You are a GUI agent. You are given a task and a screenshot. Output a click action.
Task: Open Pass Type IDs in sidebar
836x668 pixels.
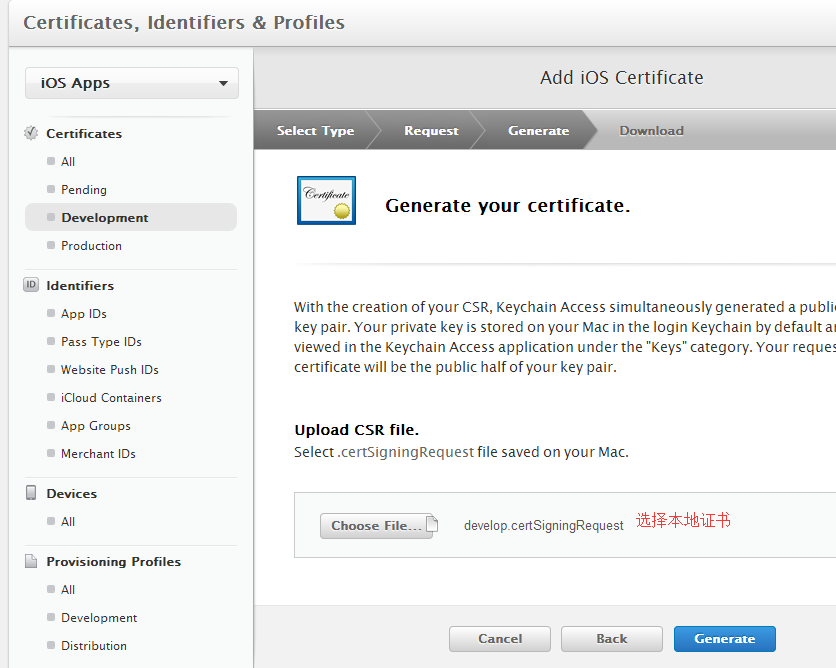[x=101, y=341]
